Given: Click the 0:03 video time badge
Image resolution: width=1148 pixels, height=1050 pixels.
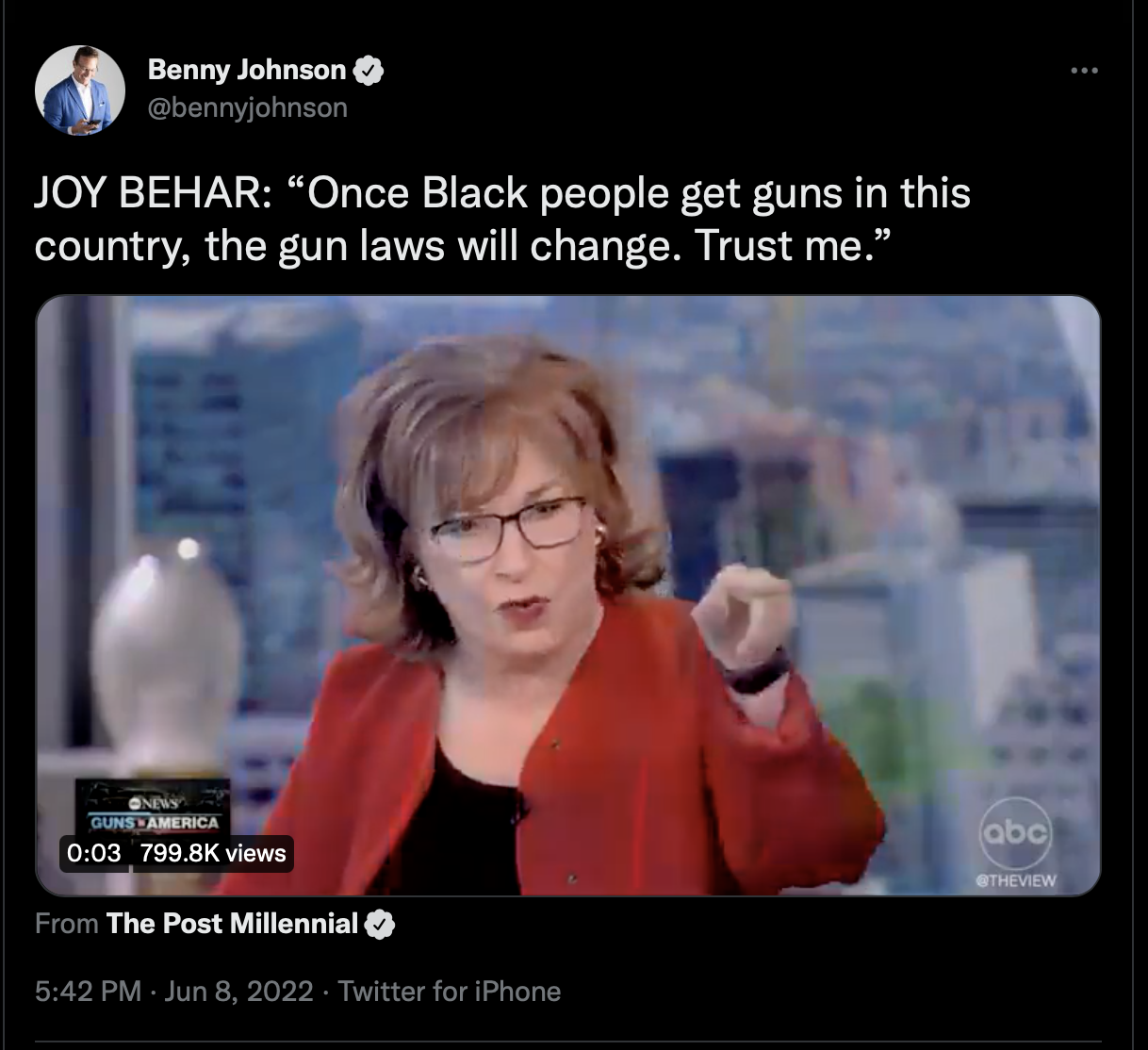Looking at the screenshot, I should tap(94, 853).
